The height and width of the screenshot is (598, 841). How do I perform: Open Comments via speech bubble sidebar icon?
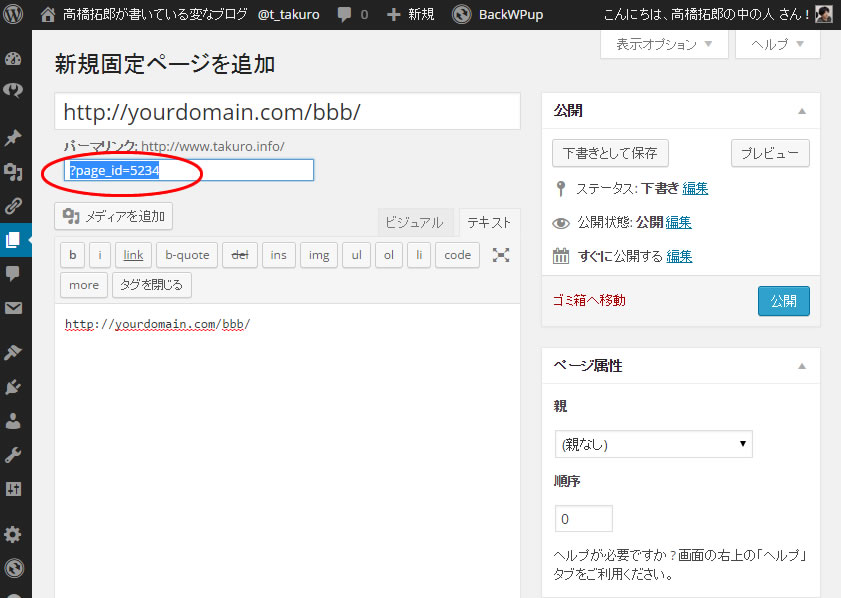click(14, 274)
